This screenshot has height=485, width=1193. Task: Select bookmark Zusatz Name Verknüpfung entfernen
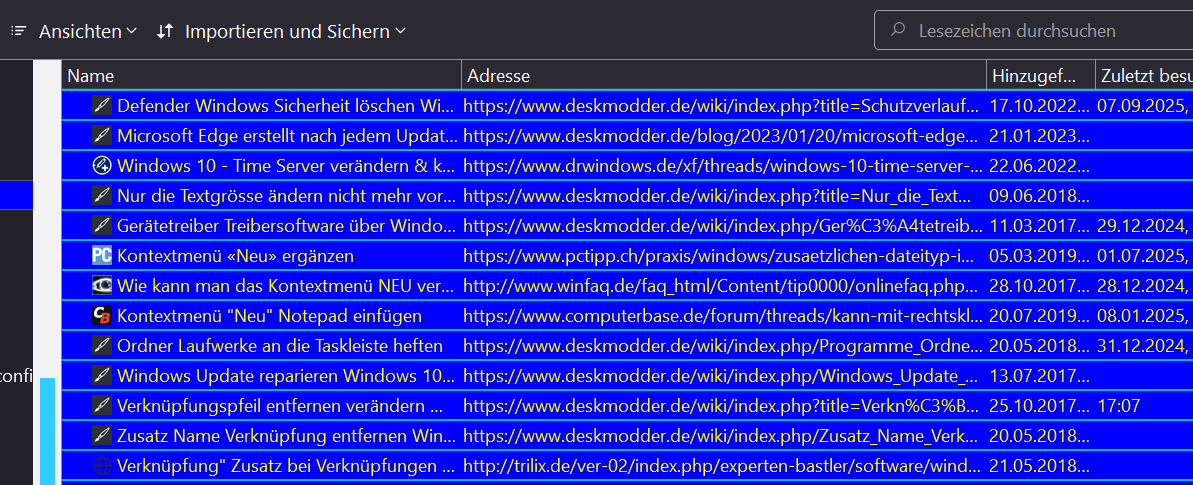287,436
